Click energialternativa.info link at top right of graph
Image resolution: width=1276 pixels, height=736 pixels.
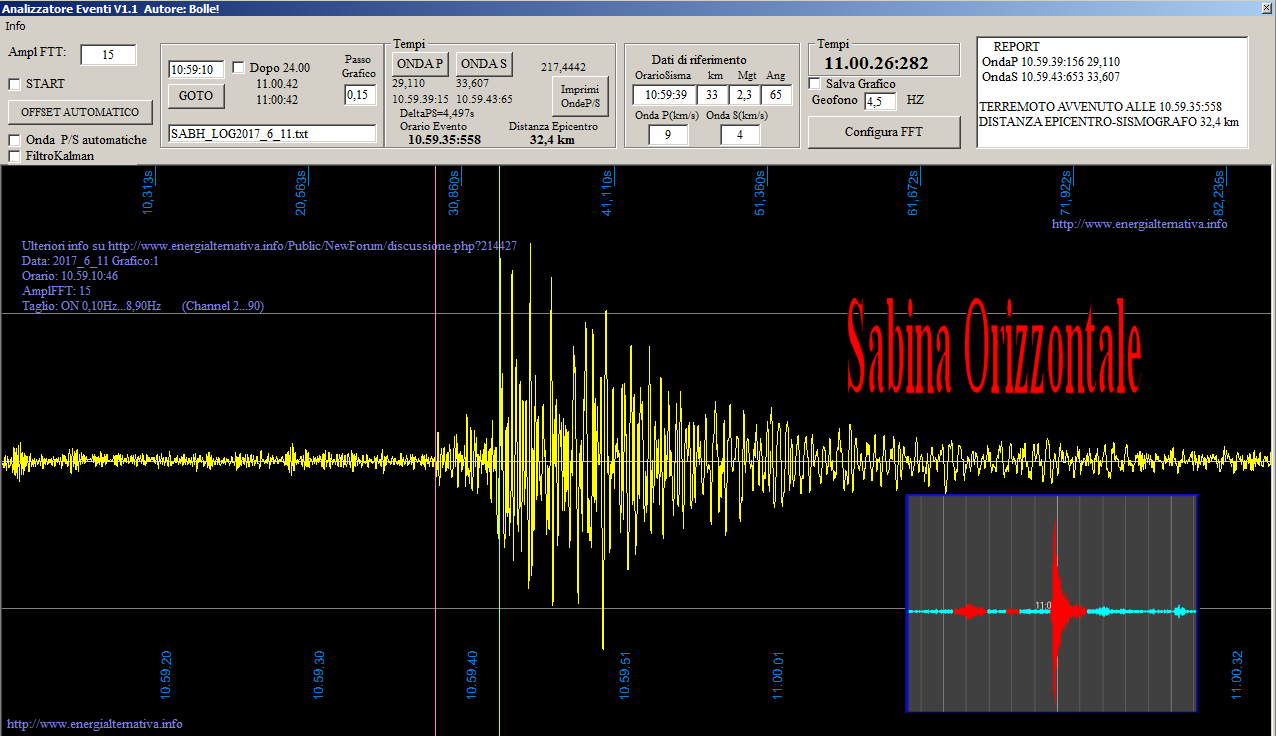1140,224
